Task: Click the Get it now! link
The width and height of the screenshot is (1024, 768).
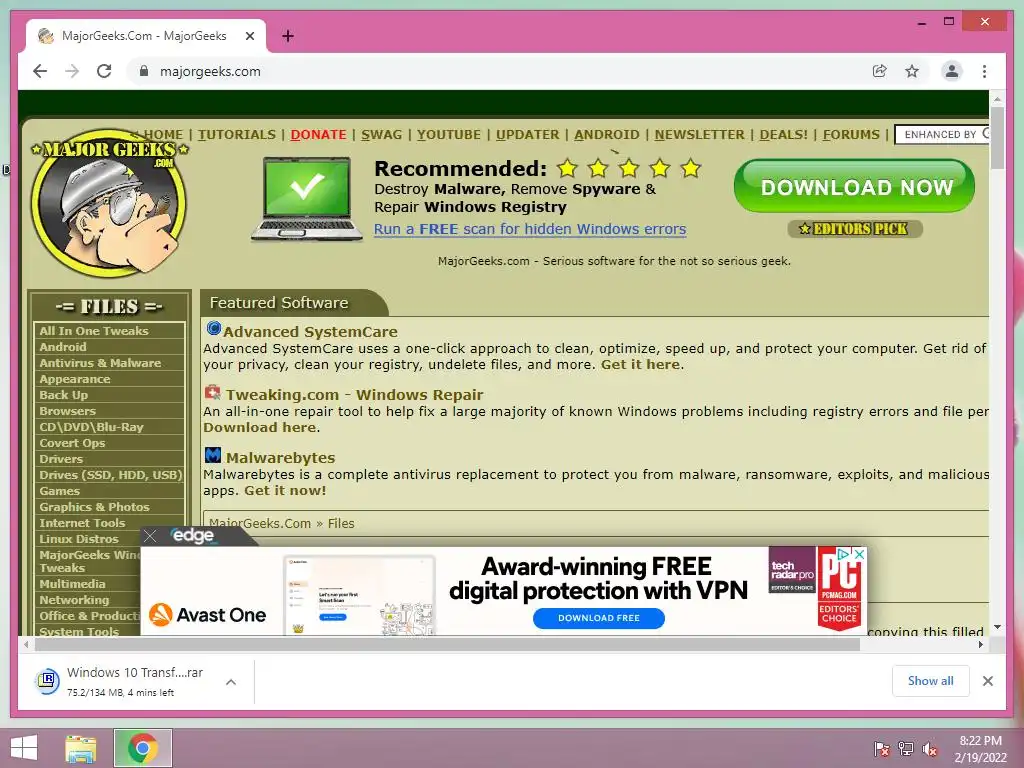Action: (285, 490)
